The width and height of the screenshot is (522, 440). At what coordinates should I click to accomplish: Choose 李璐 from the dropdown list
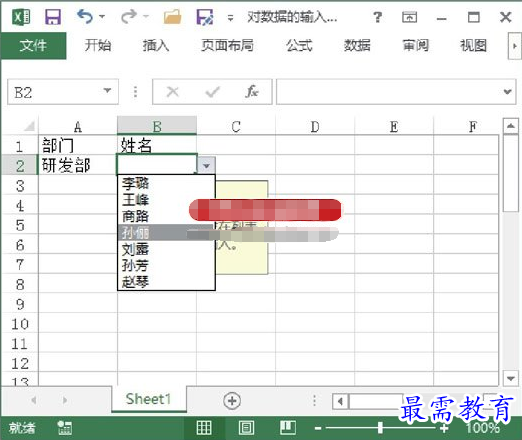point(166,183)
